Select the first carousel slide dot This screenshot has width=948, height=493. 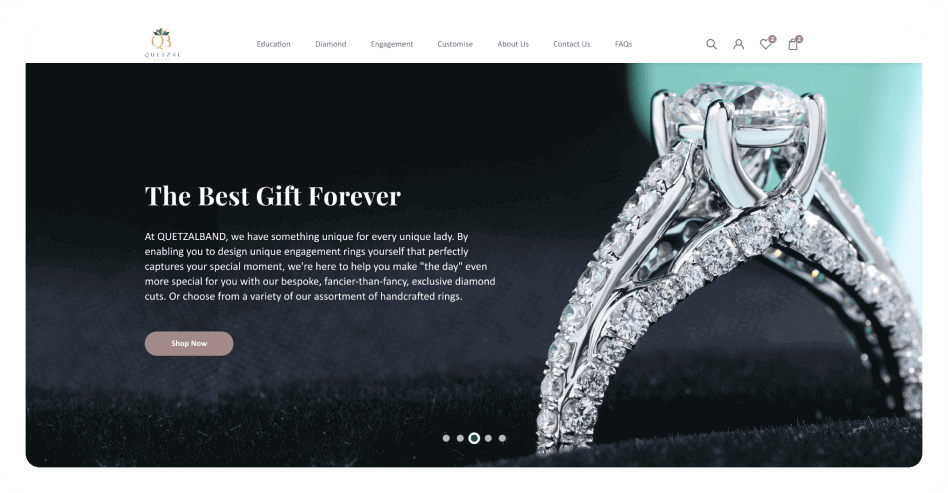point(446,438)
